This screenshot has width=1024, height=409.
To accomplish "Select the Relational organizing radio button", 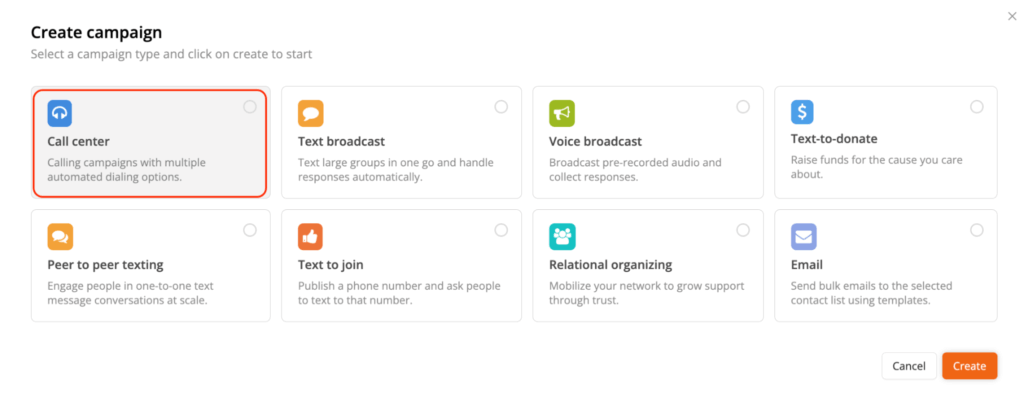I will coord(743,230).
